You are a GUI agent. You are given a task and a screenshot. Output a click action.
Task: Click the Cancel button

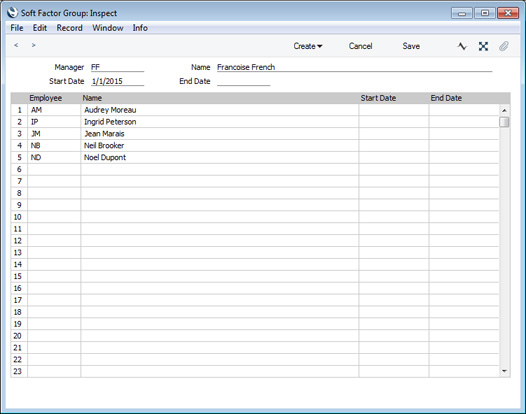click(360, 46)
